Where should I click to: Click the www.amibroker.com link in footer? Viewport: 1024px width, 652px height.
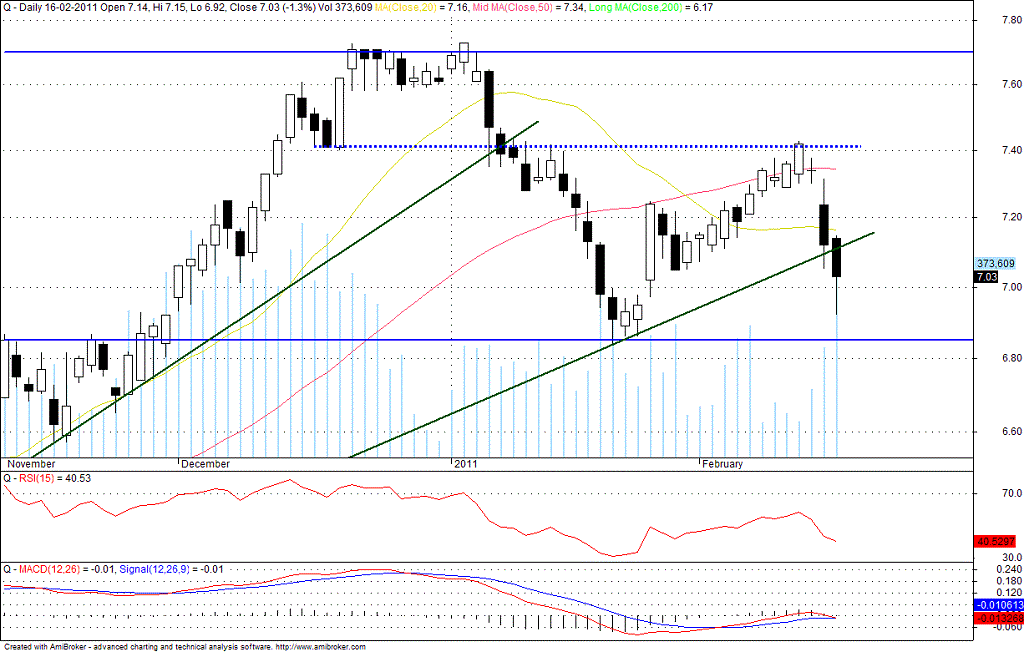pyautogui.click(x=323, y=647)
